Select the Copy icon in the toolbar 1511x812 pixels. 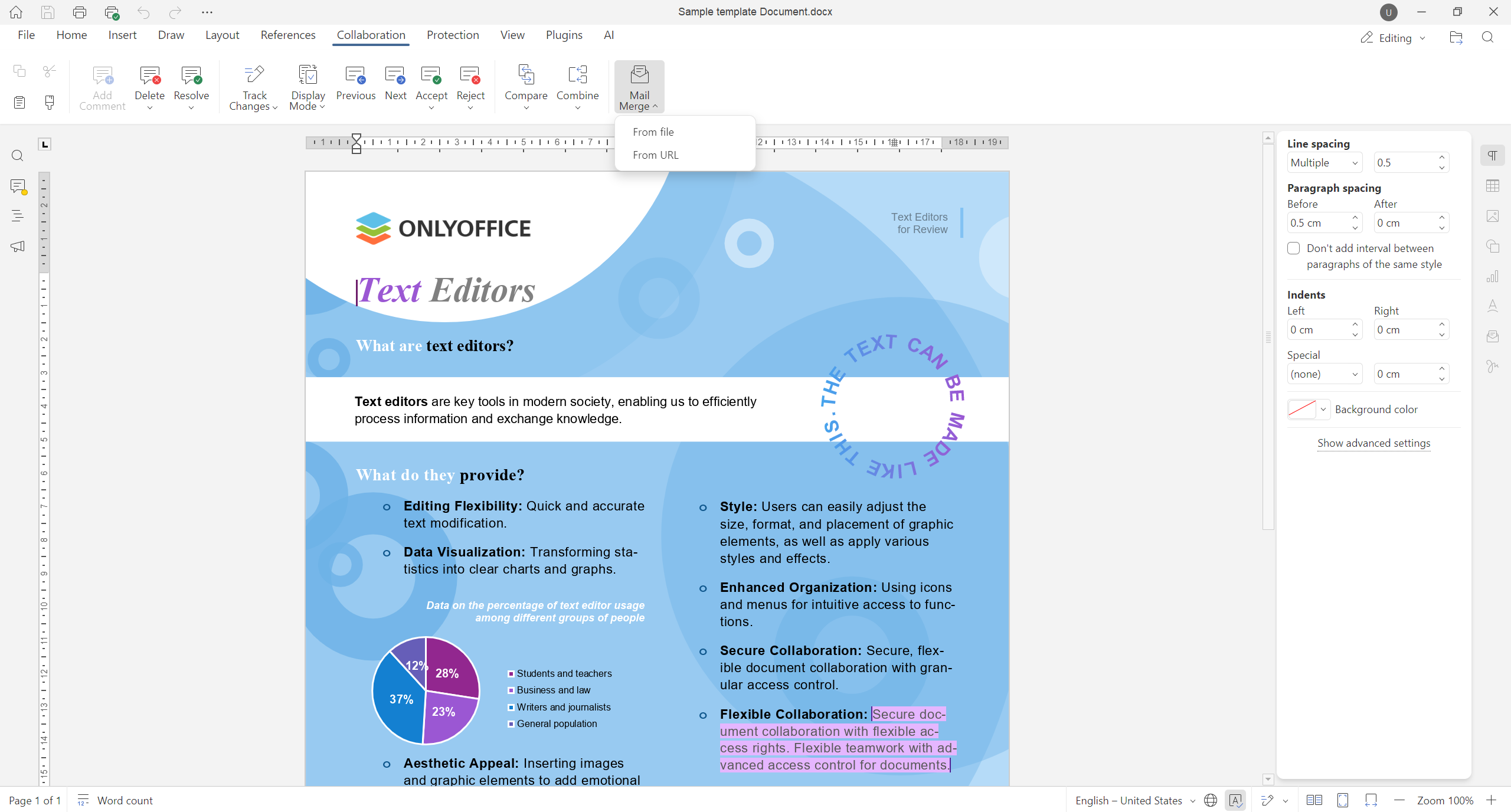(19, 71)
